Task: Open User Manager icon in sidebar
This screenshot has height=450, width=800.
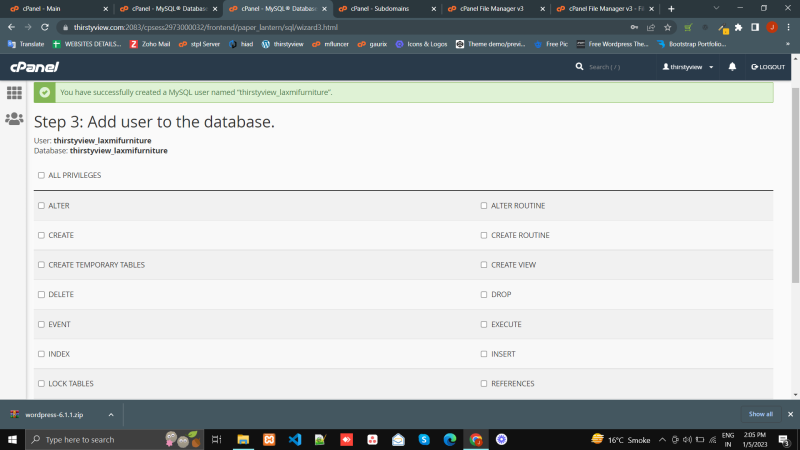Action: coord(14,119)
